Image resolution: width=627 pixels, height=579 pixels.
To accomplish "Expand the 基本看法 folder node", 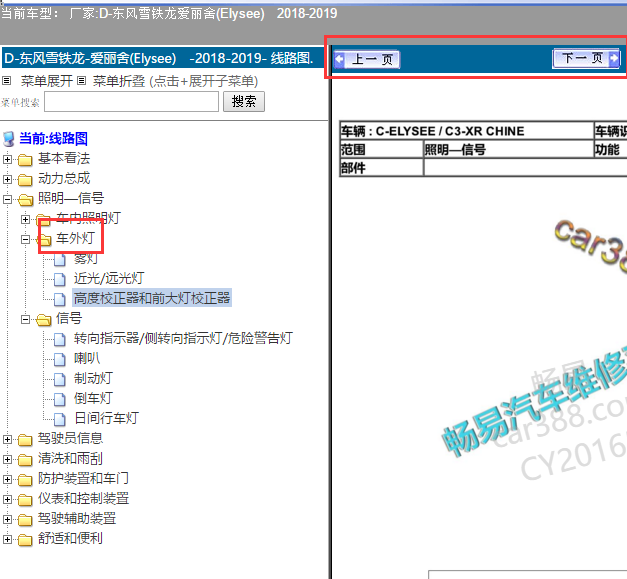I will [x=7, y=159].
